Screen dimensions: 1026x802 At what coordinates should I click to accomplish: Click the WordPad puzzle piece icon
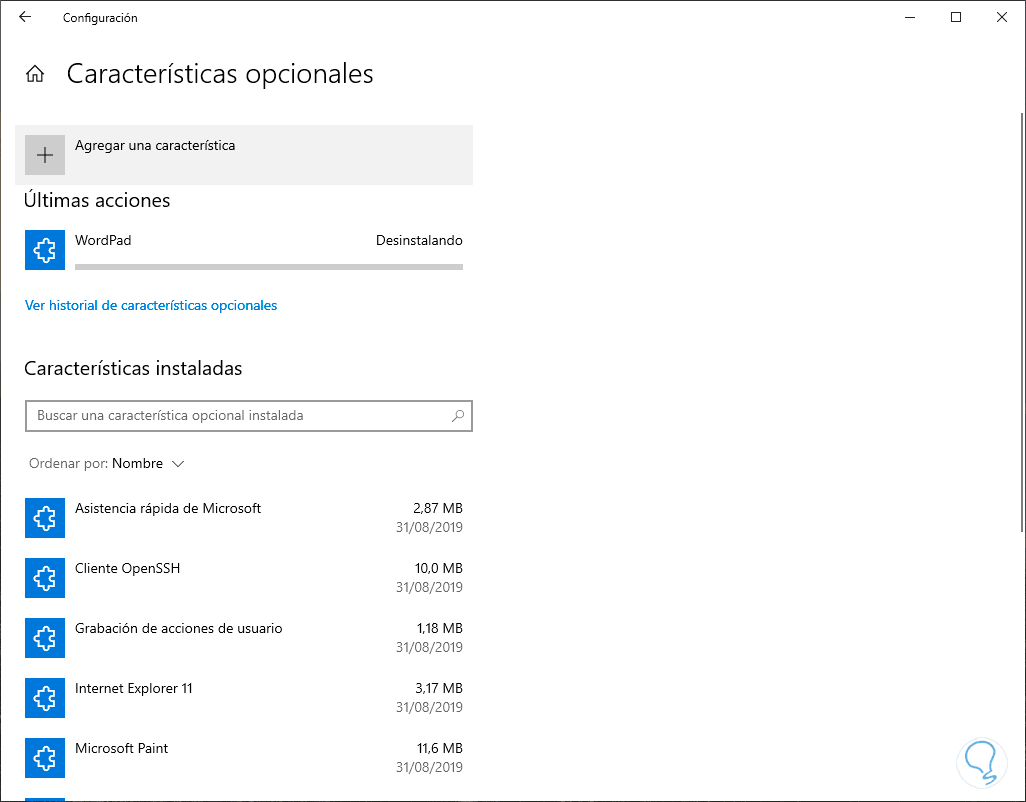point(45,250)
